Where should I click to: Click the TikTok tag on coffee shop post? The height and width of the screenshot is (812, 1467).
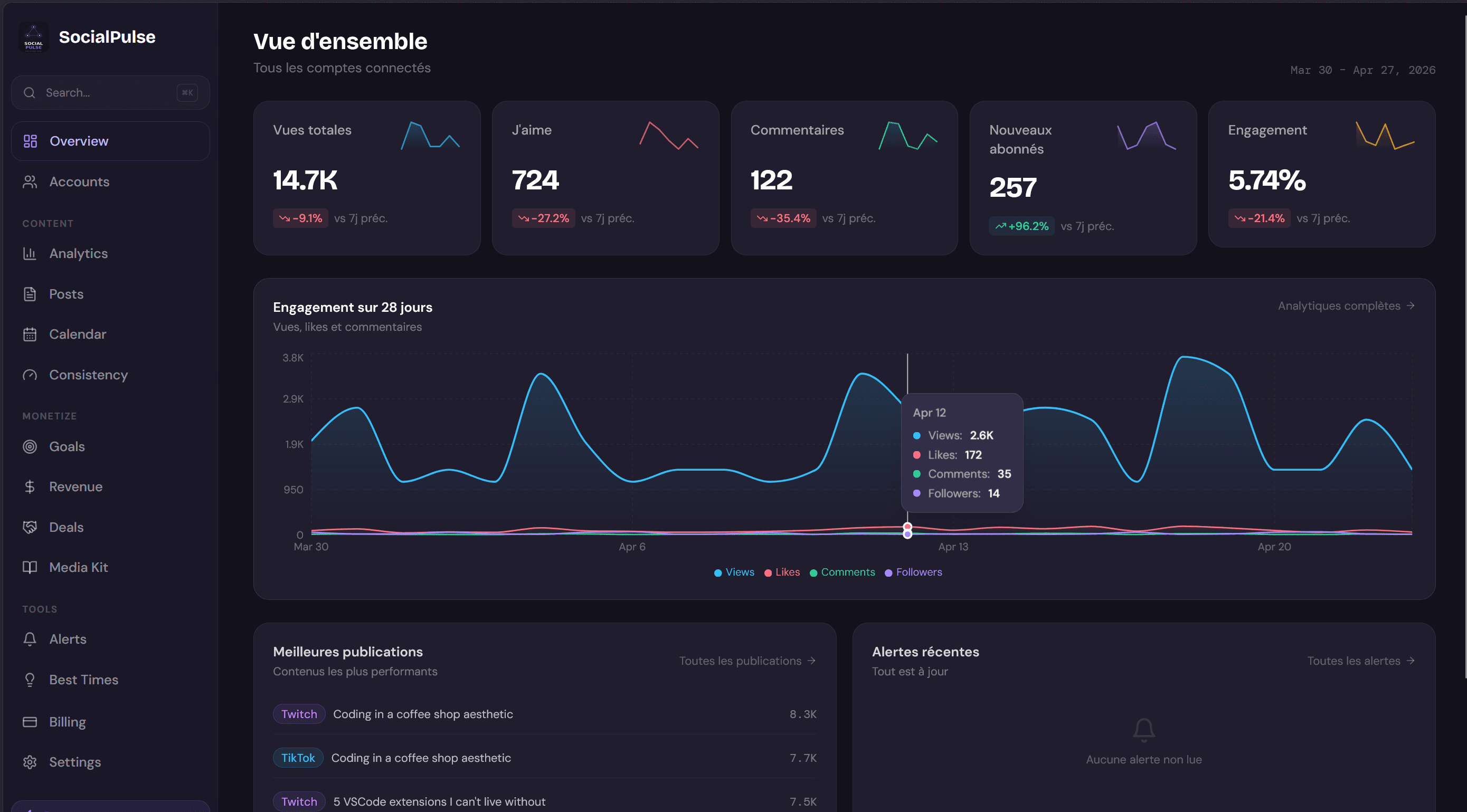[298, 758]
